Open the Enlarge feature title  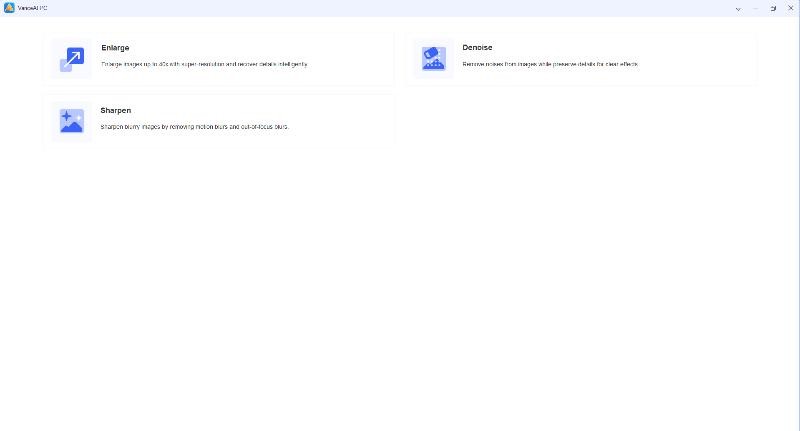click(x=115, y=48)
